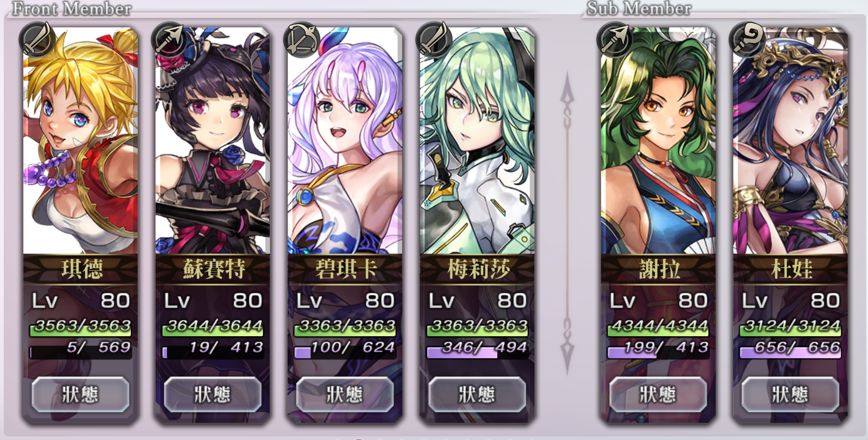Click the sword weapon icon on 琪德's card
The image size is (868, 440).
(38, 39)
